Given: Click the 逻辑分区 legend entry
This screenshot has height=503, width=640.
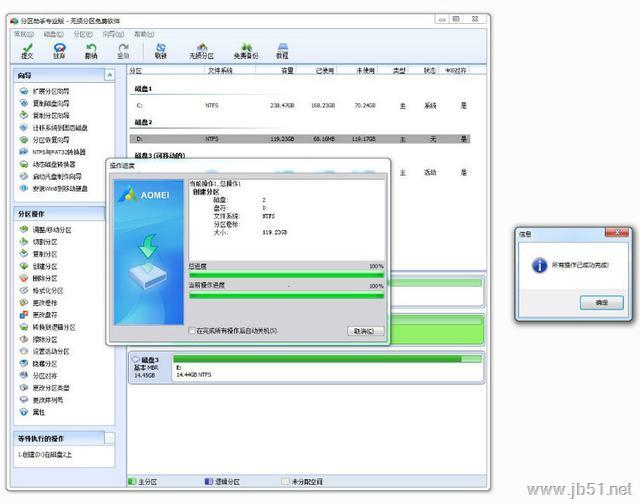Looking at the screenshot, I should tap(222, 482).
